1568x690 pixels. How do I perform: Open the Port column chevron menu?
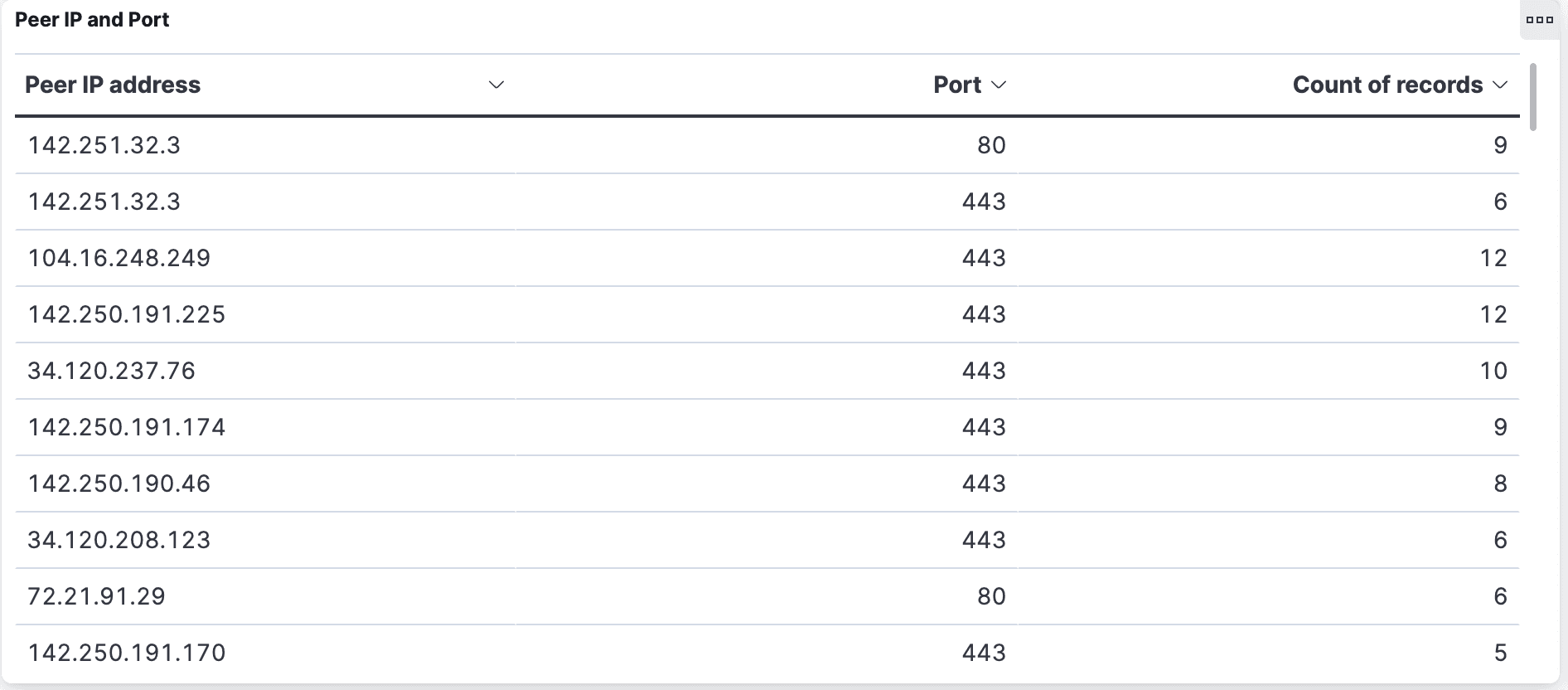tap(999, 85)
